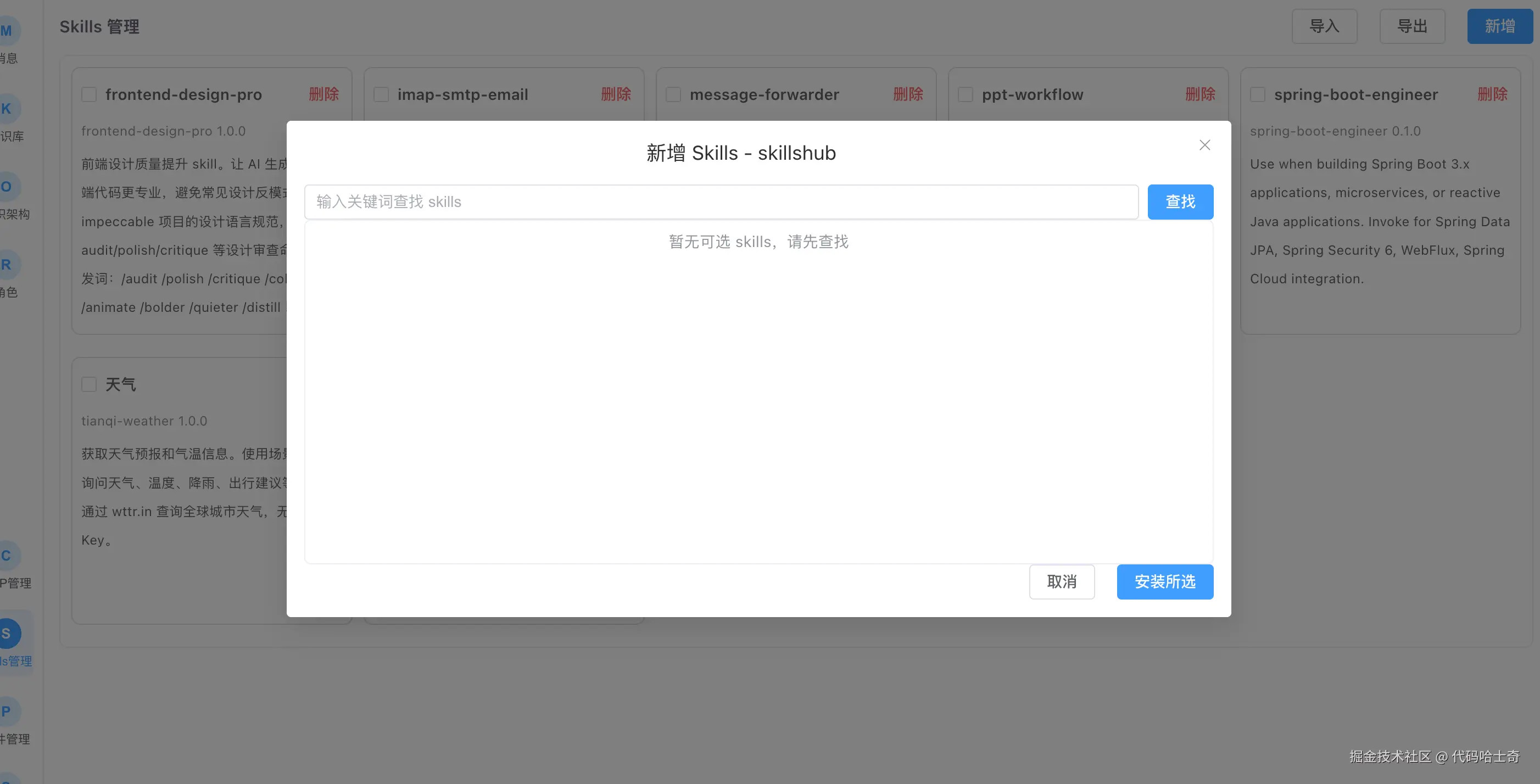This screenshot has width=1540, height=784.
Task: Open 插件管理 via P sidebar icon
Action: click(x=8, y=711)
